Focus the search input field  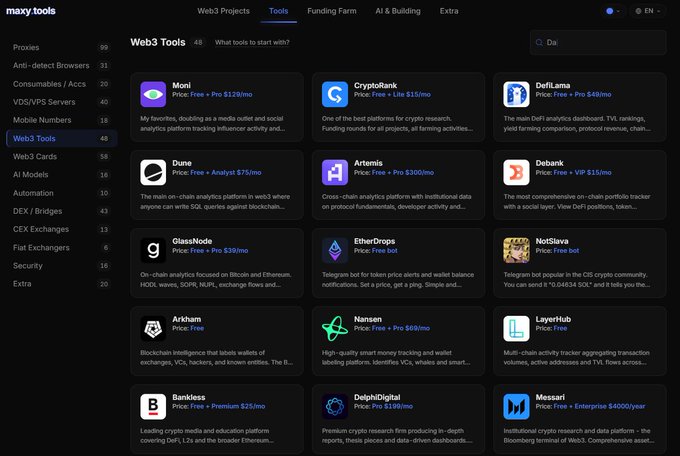click(598, 43)
